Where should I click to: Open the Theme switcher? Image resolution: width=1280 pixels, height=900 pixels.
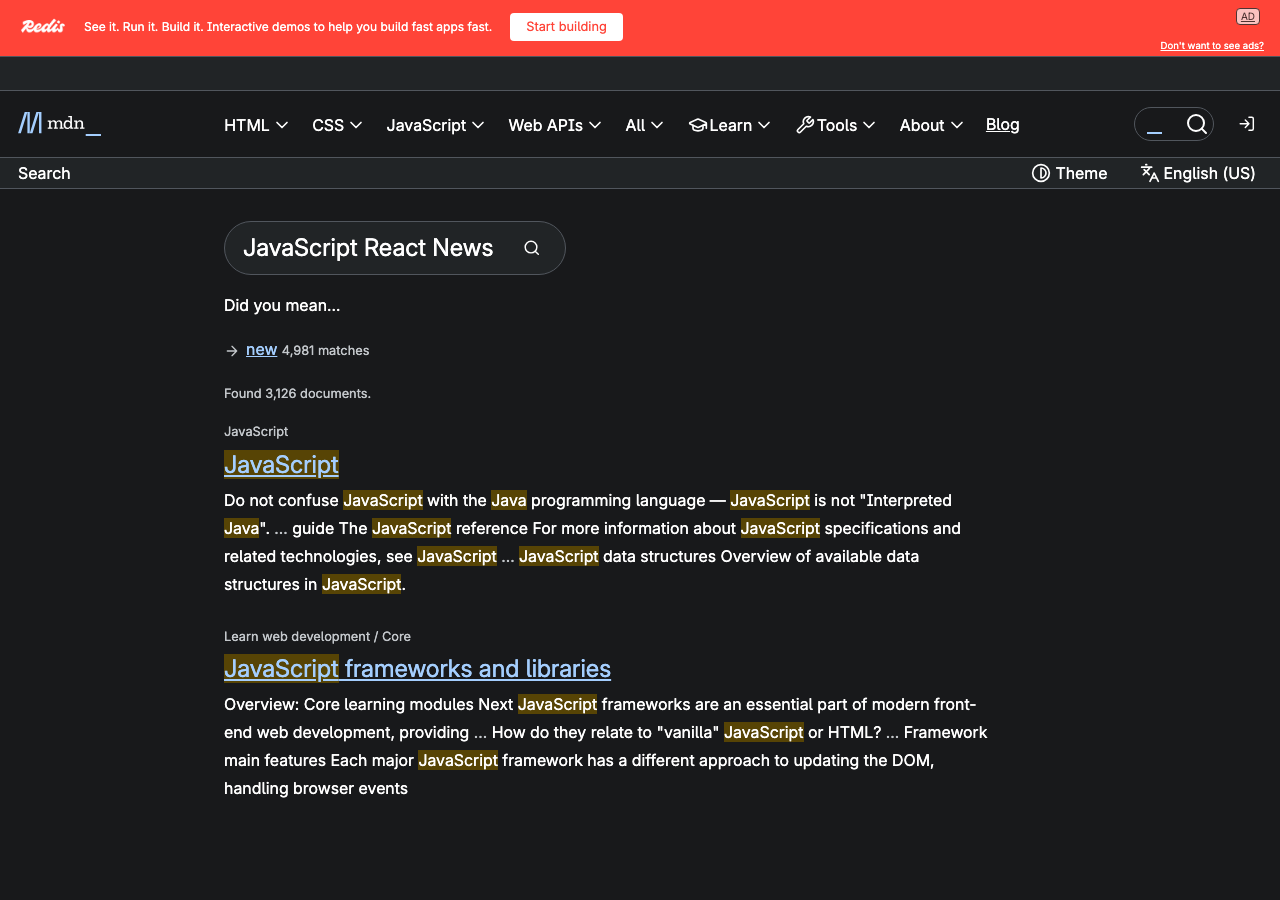(1069, 173)
